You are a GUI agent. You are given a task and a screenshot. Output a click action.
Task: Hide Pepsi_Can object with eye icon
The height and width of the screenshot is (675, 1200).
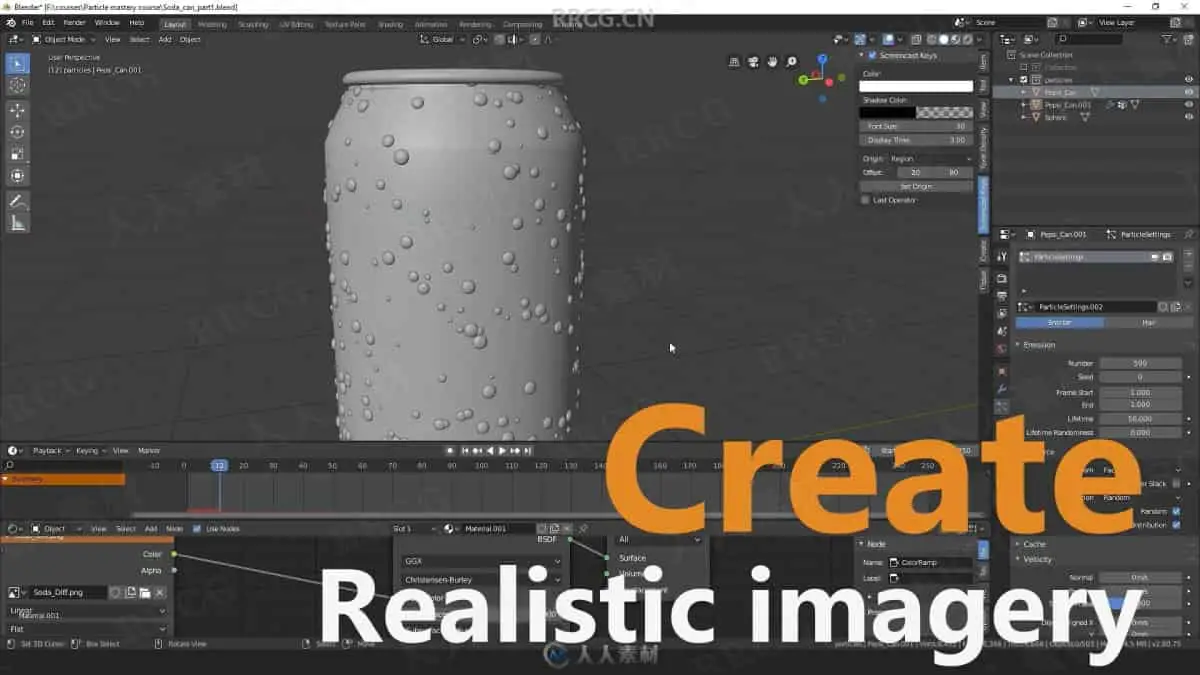click(1189, 92)
